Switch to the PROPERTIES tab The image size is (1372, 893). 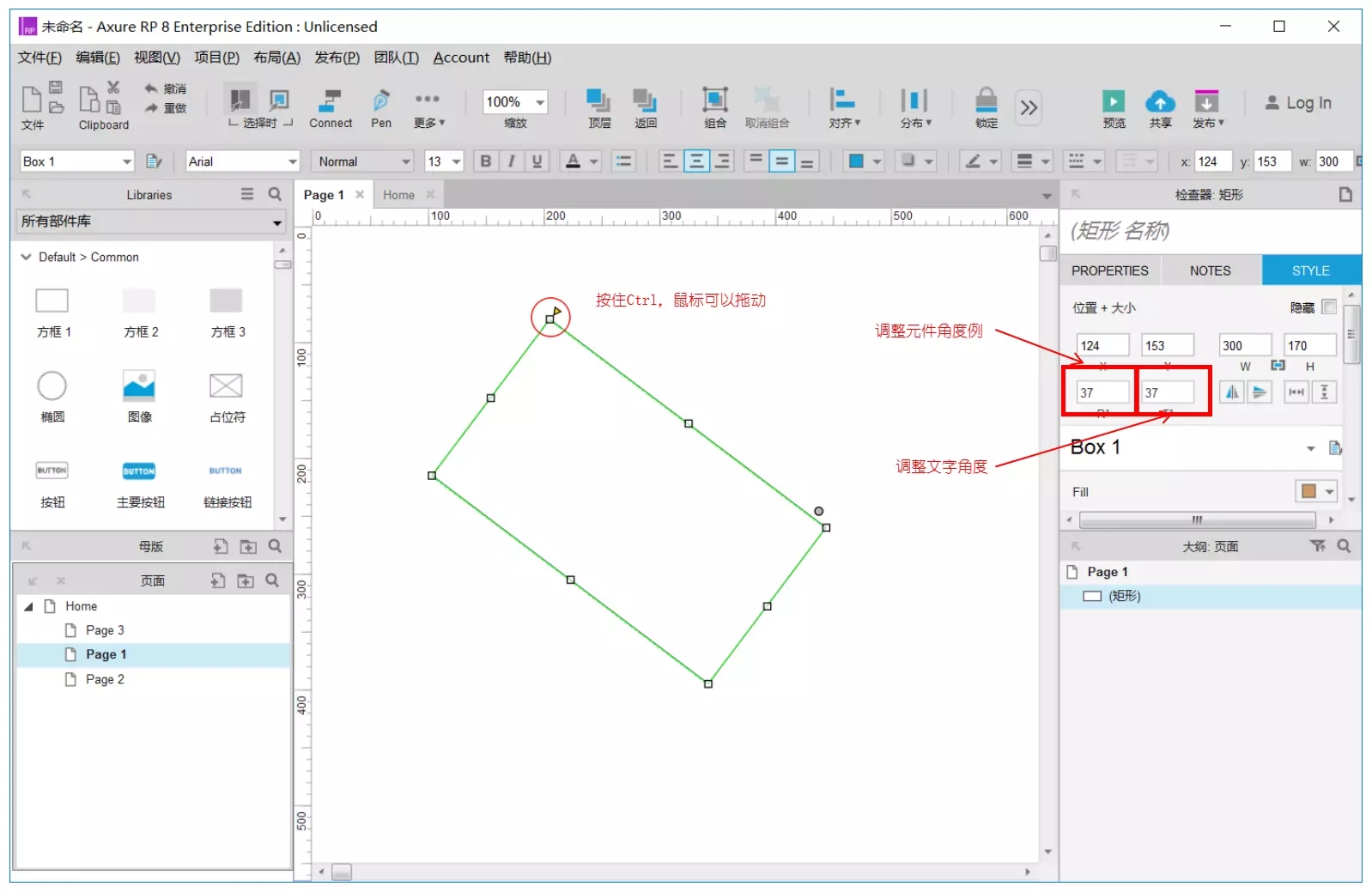pos(1109,270)
